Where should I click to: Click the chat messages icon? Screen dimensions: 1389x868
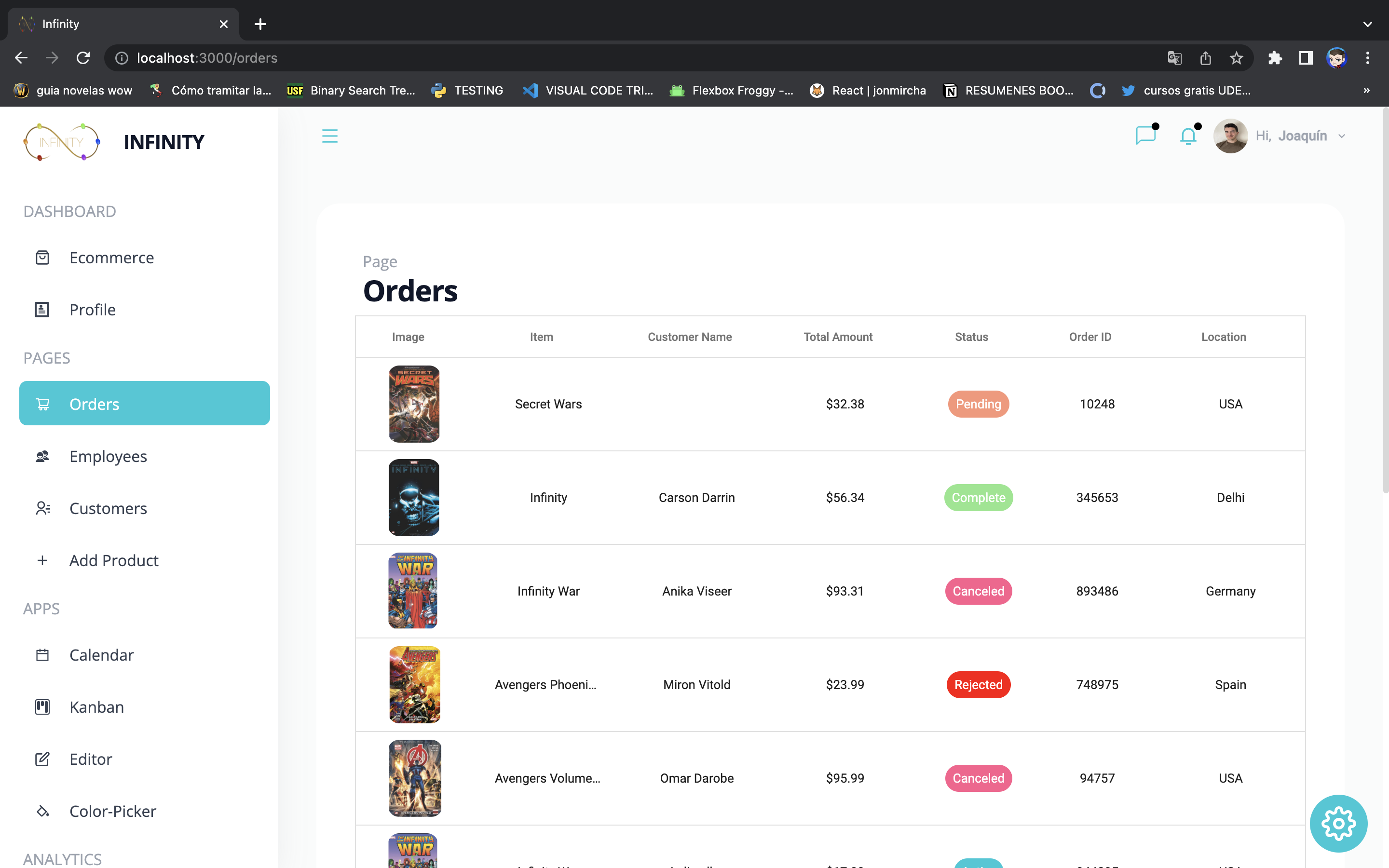1146,136
